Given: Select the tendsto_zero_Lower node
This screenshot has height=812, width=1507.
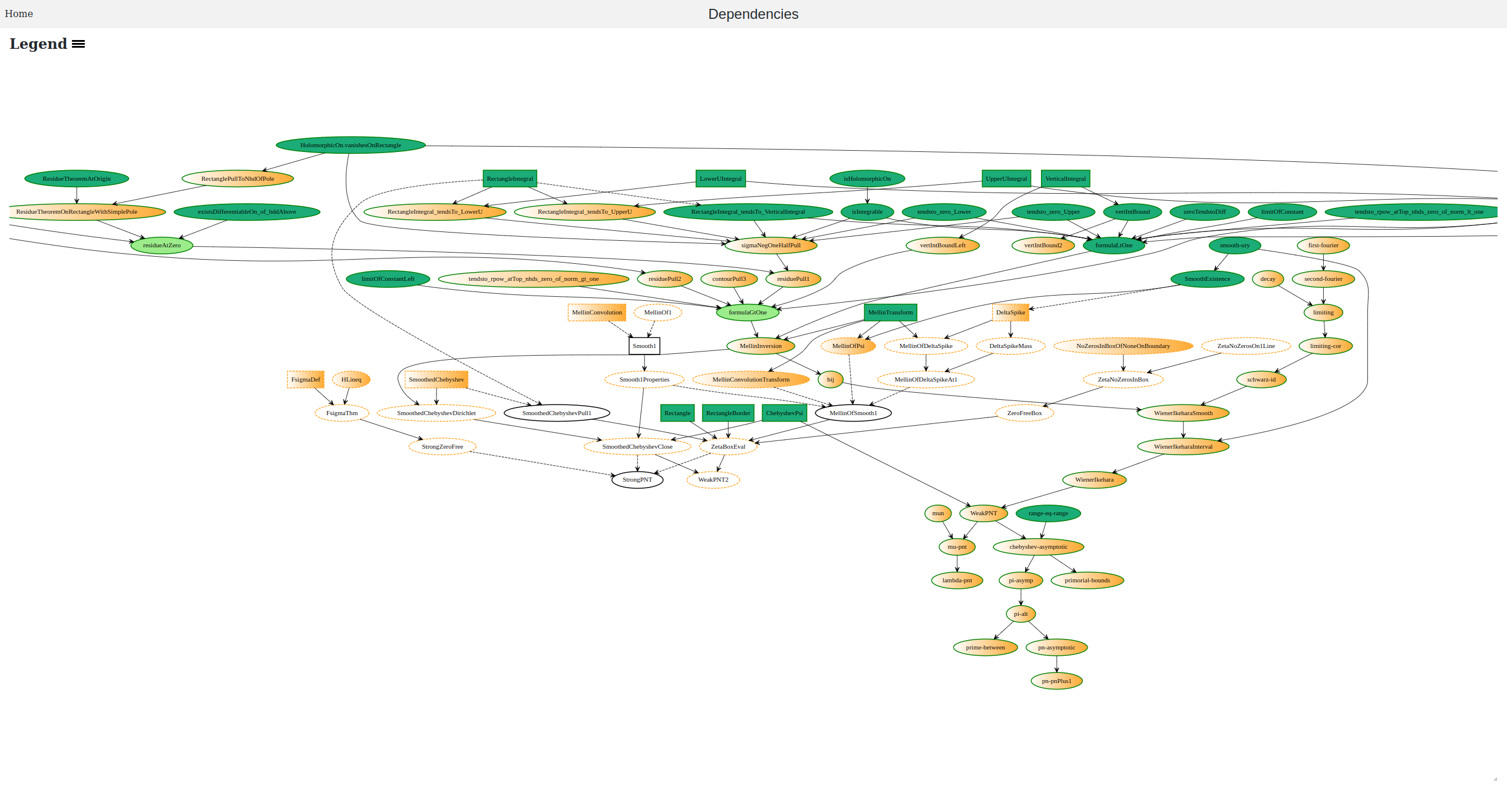Looking at the screenshot, I should pos(944,212).
